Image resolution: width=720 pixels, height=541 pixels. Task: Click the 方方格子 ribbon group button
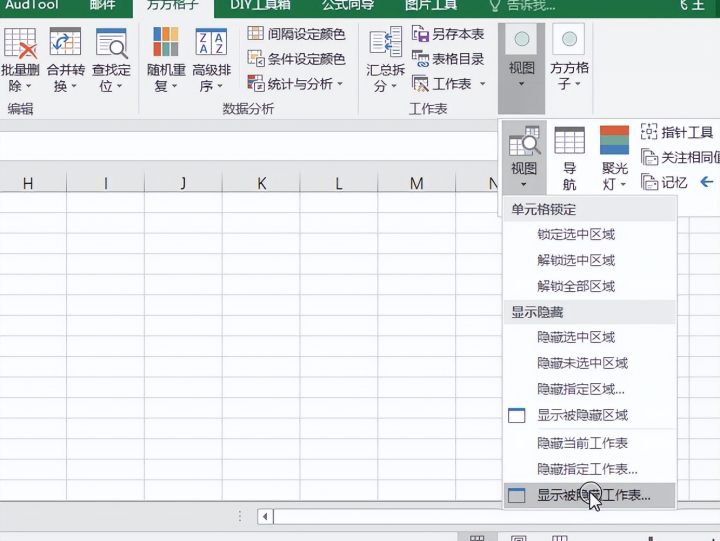point(569,59)
